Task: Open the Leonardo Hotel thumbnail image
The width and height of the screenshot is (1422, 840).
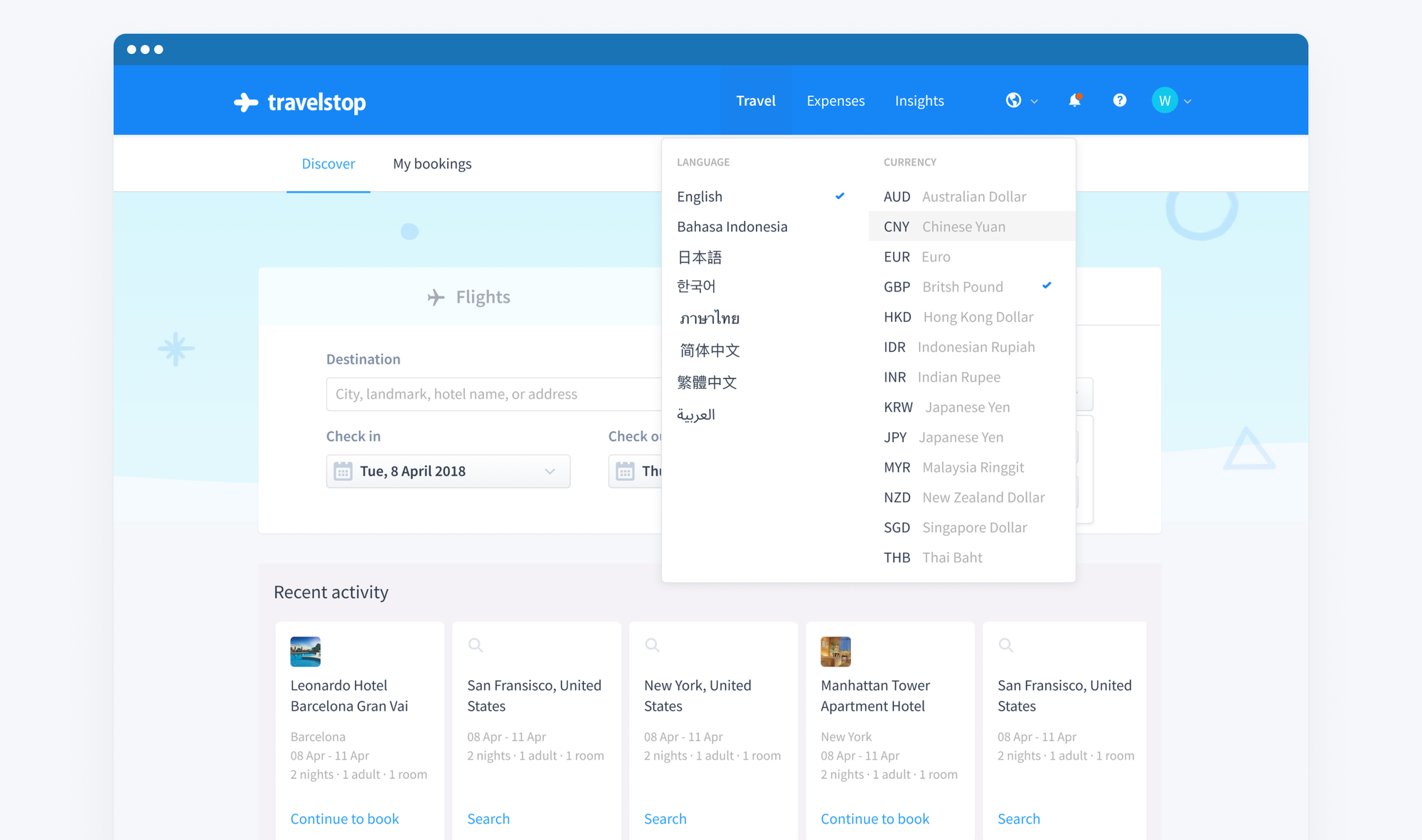Action: pyautogui.click(x=306, y=652)
